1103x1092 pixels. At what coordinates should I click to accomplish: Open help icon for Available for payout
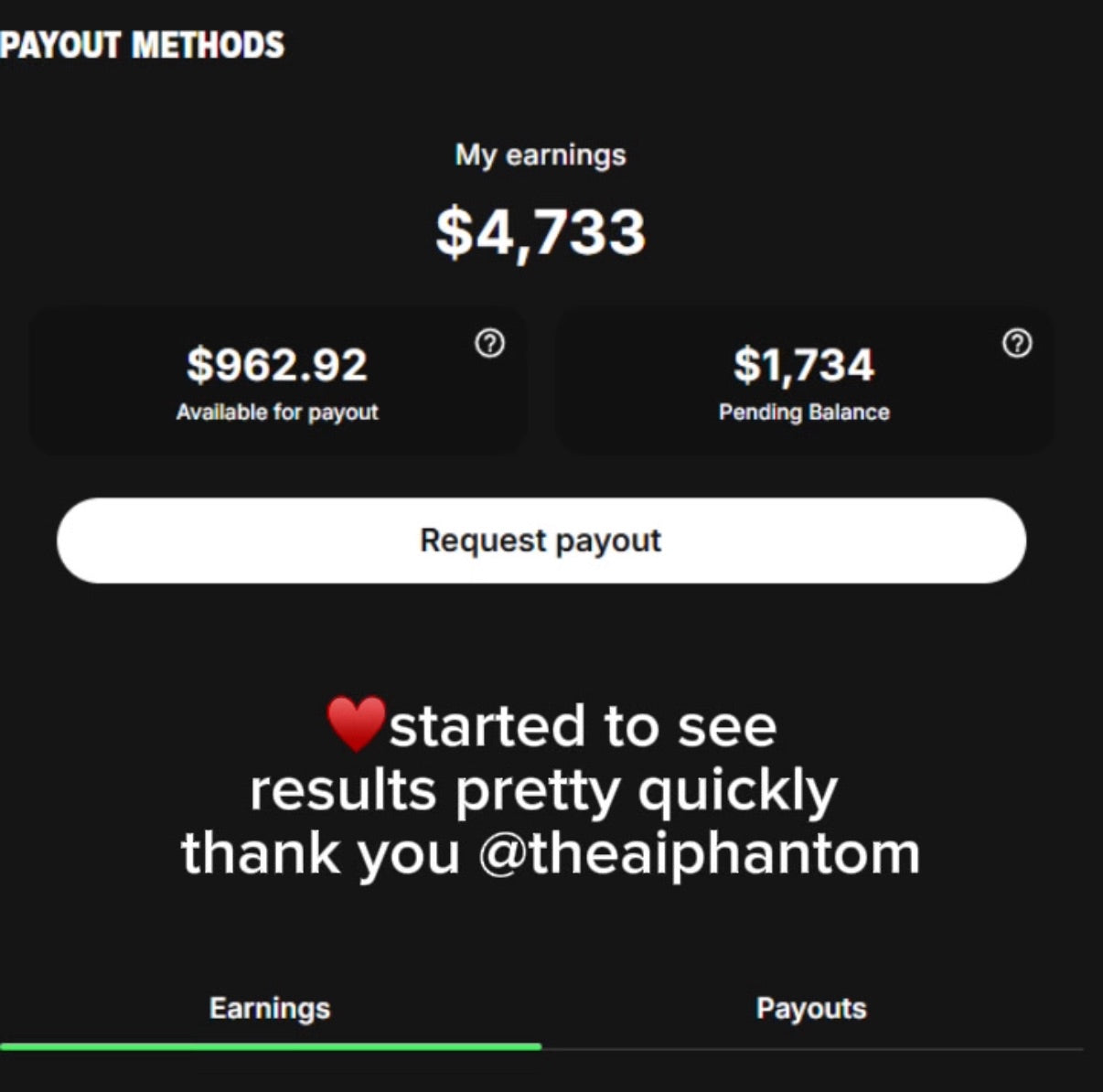click(x=490, y=343)
